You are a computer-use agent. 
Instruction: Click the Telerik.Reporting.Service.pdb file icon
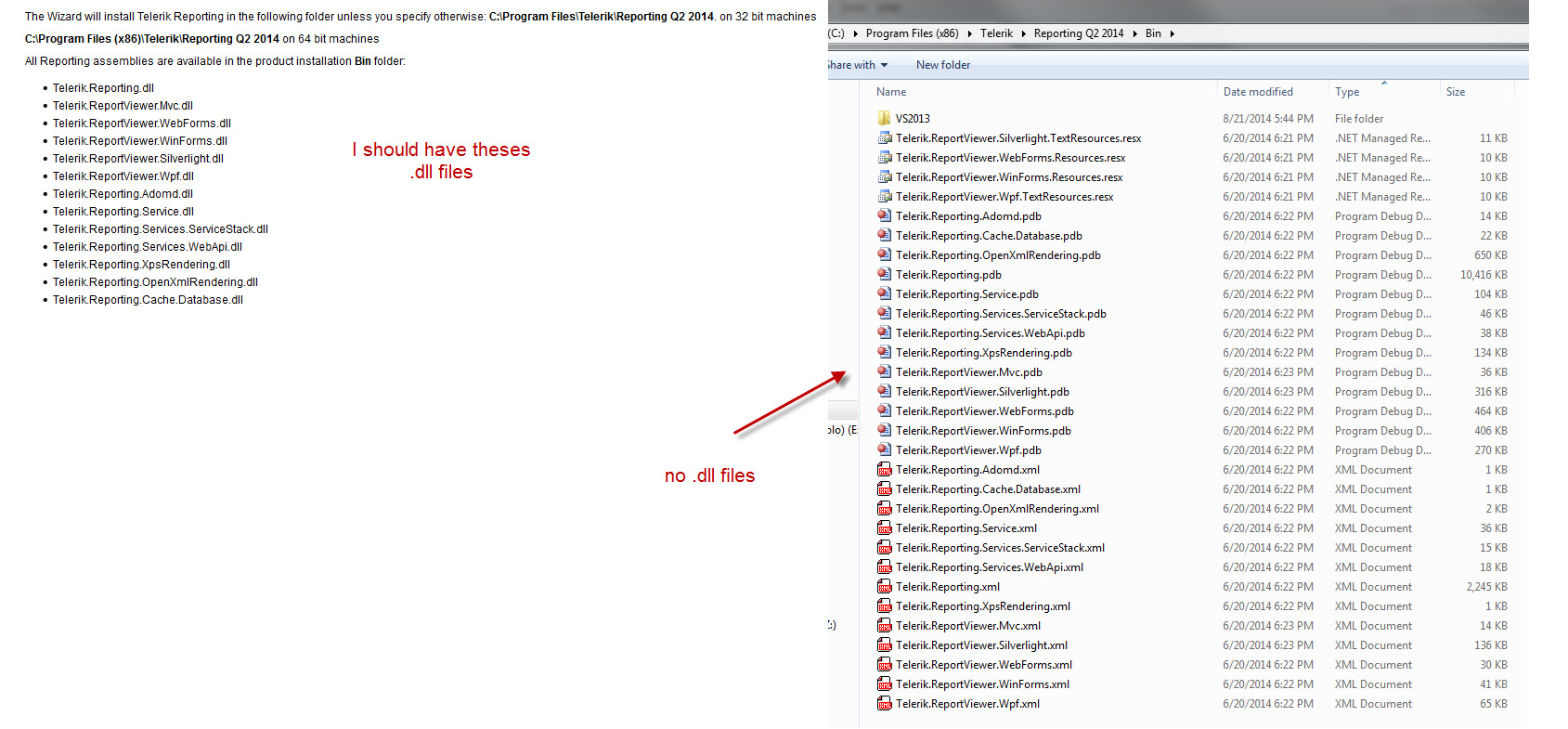click(x=884, y=294)
